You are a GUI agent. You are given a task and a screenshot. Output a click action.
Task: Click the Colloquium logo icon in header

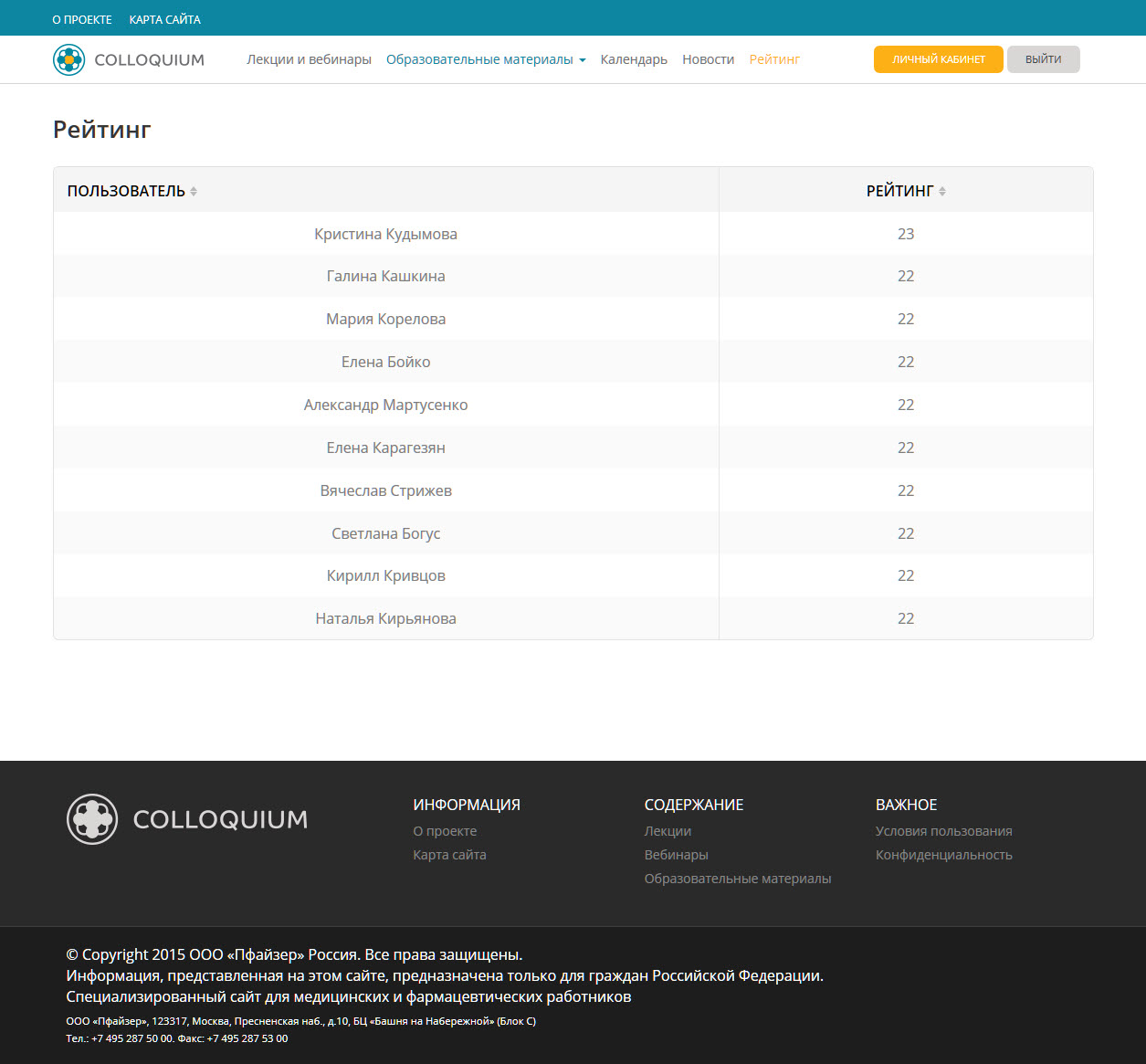pyautogui.click(x=68, y=60)
